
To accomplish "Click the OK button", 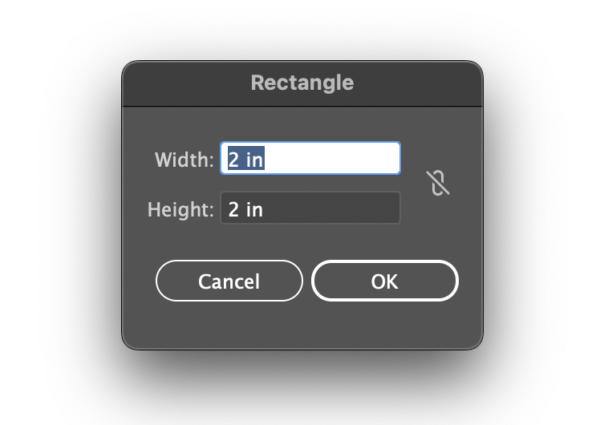I will click(385, 281).
